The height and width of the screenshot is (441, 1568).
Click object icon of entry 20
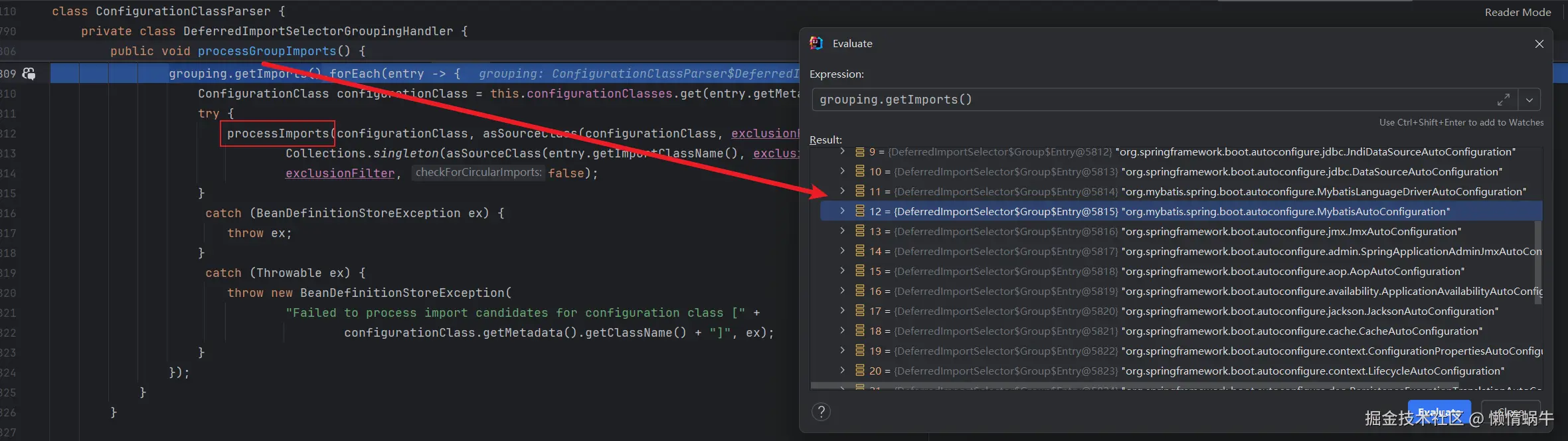coord(860,371)
